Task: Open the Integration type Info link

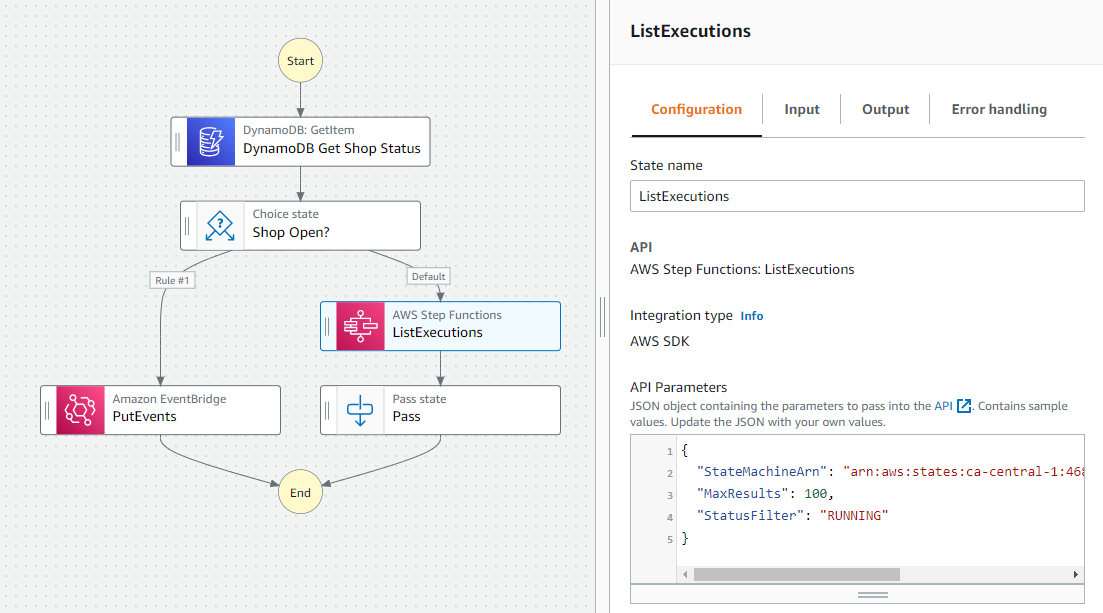Action: pos(751,316)
